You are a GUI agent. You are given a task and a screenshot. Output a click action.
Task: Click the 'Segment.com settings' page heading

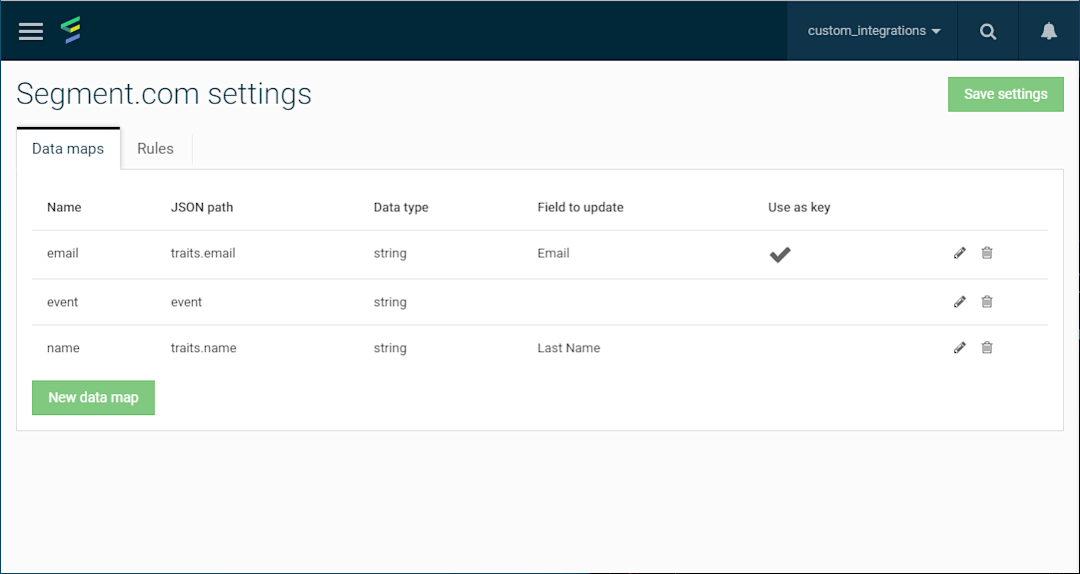pyautogui.click(x=164, y=94)
